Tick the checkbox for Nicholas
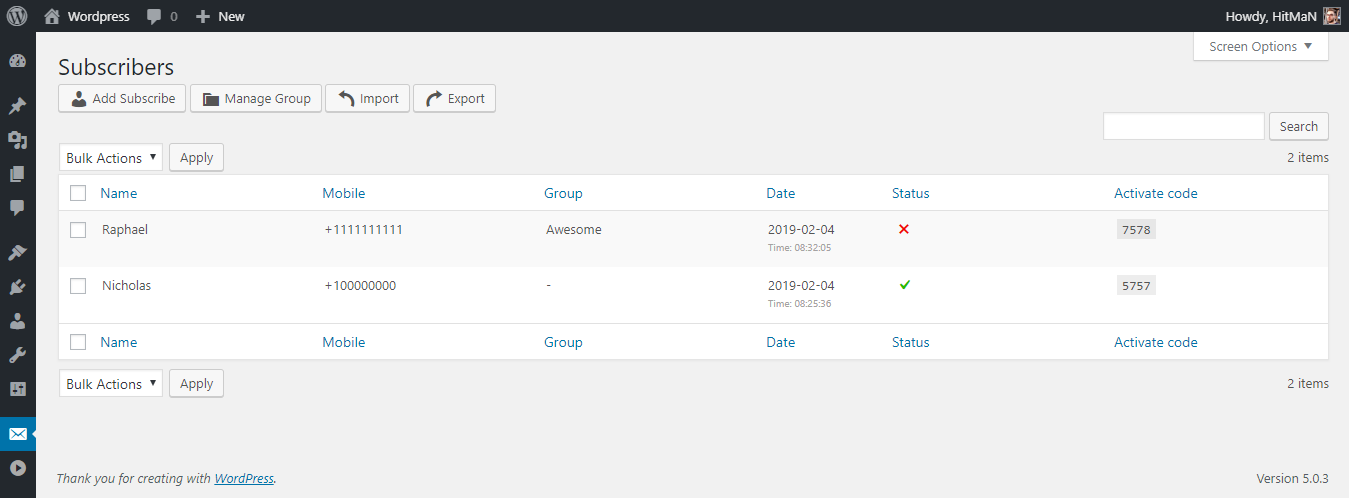The height and width of the screenshot is (498, 1349). (78, 286)
